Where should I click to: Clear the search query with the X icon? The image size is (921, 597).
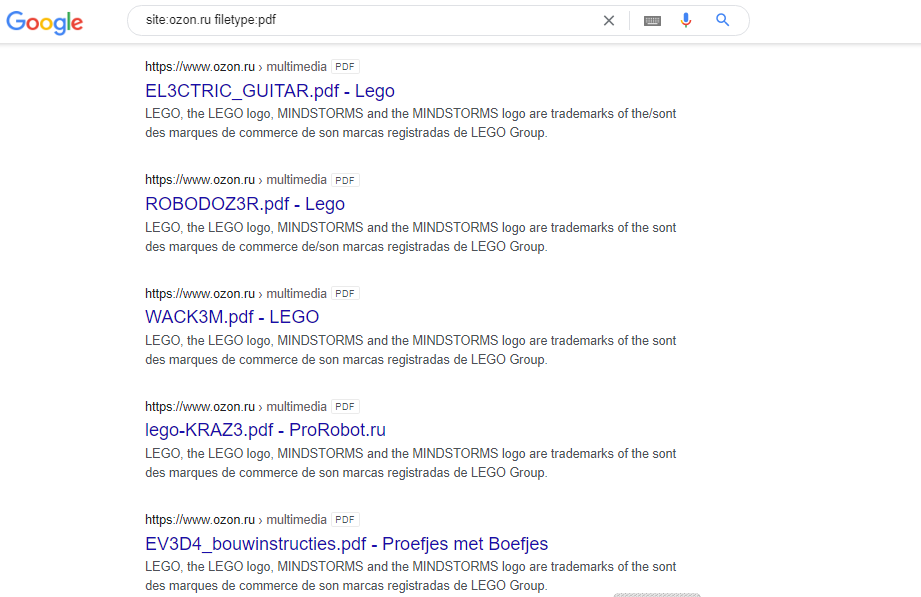coord(609,21)
